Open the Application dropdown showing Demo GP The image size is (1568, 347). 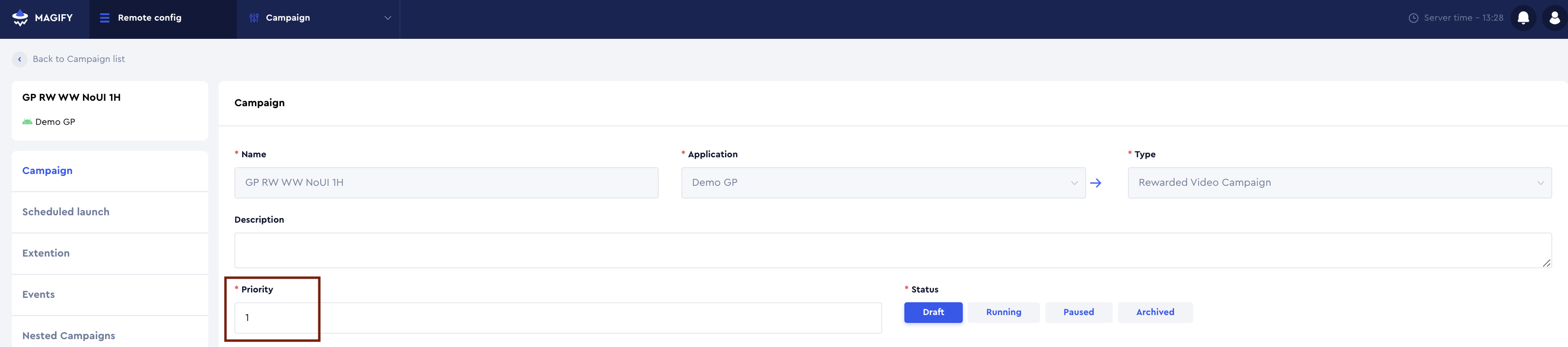pos(883,183)
